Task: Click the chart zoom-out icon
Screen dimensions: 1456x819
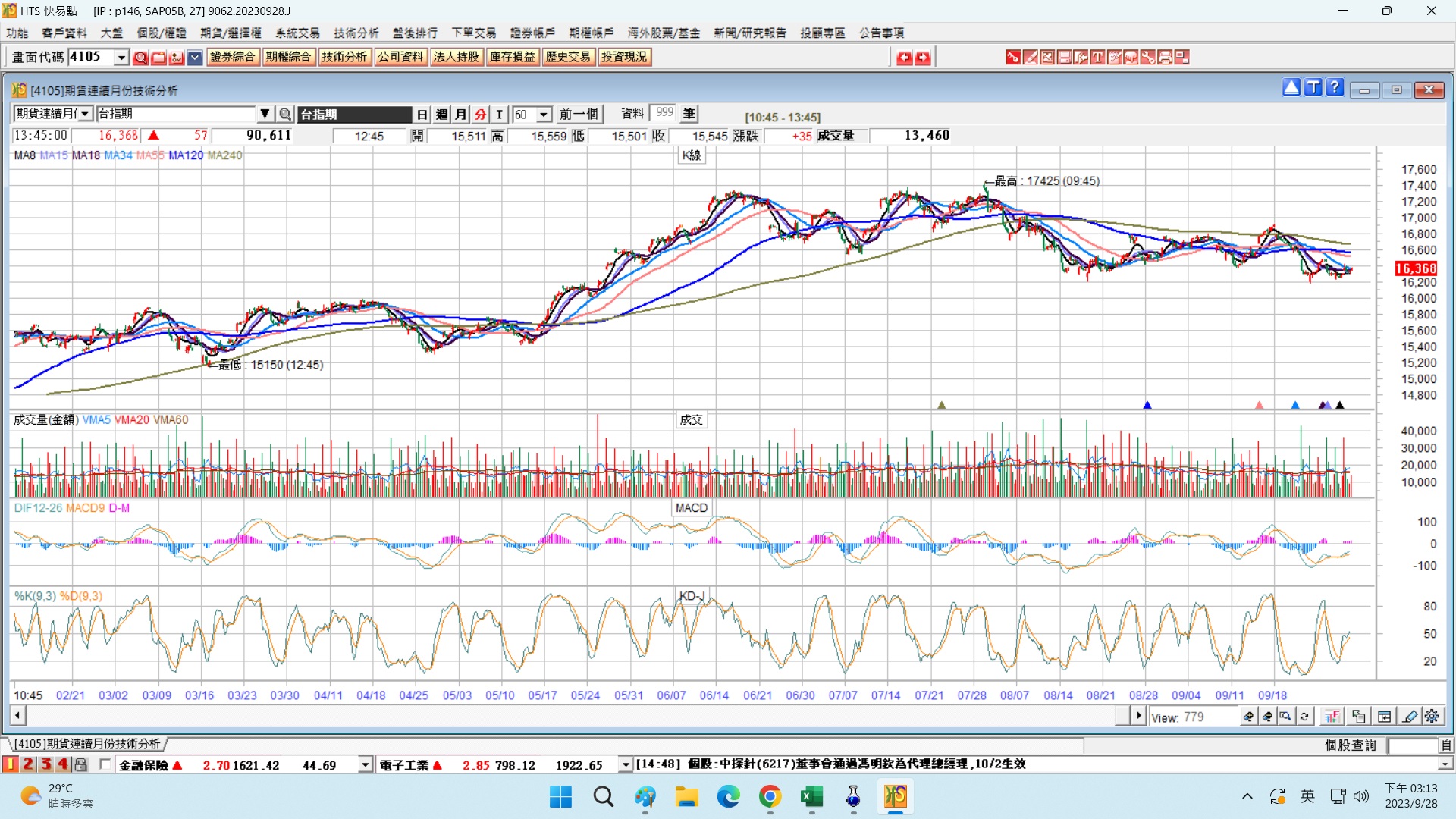Action: 1267,717
